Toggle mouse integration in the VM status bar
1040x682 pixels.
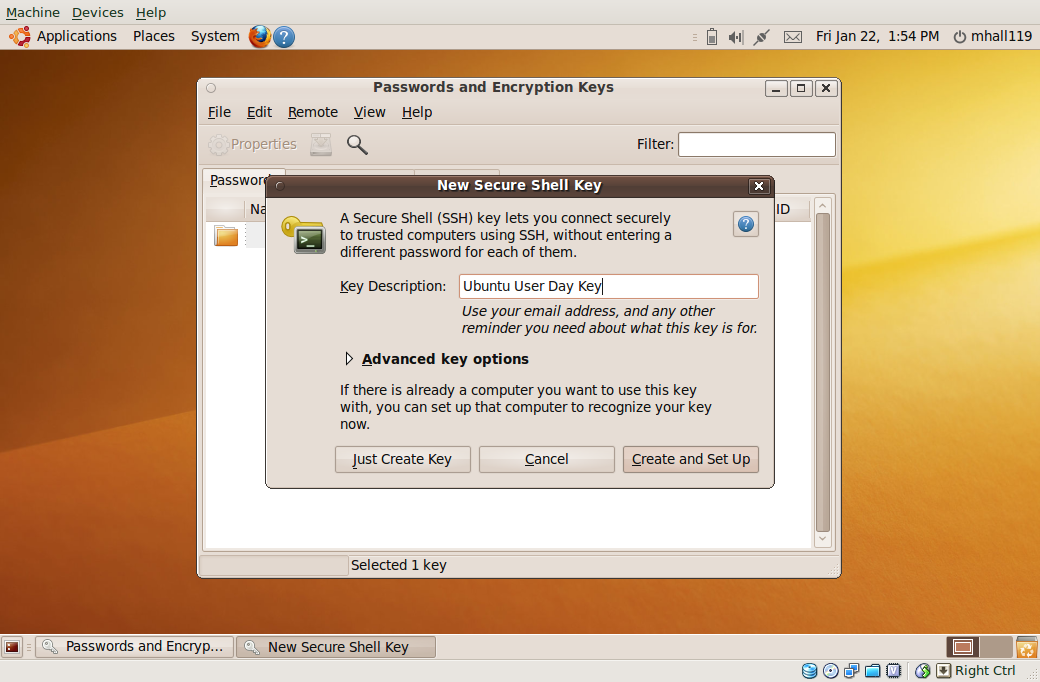(921, 671)
